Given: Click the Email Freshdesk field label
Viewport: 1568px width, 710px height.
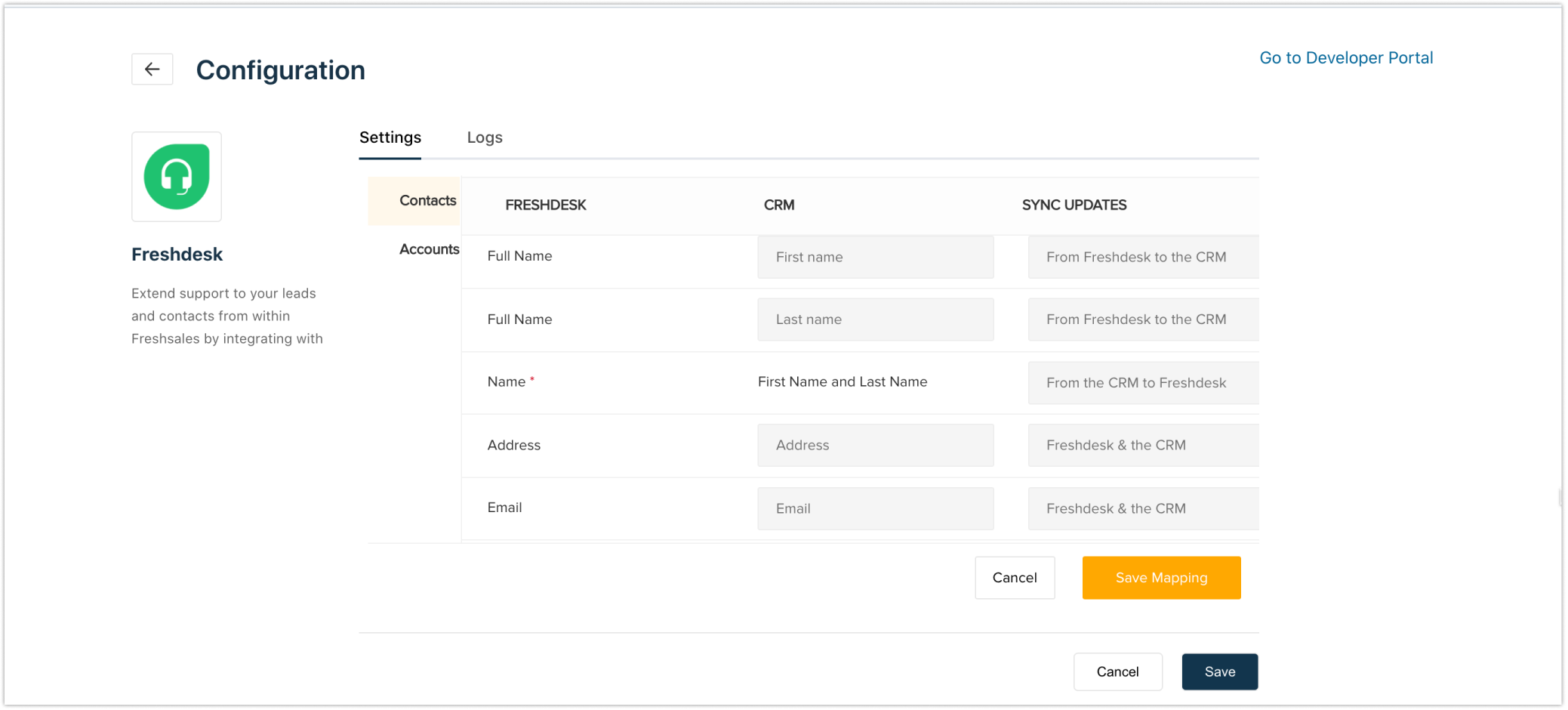Looking at the screenshot, I should coord(504,508).
